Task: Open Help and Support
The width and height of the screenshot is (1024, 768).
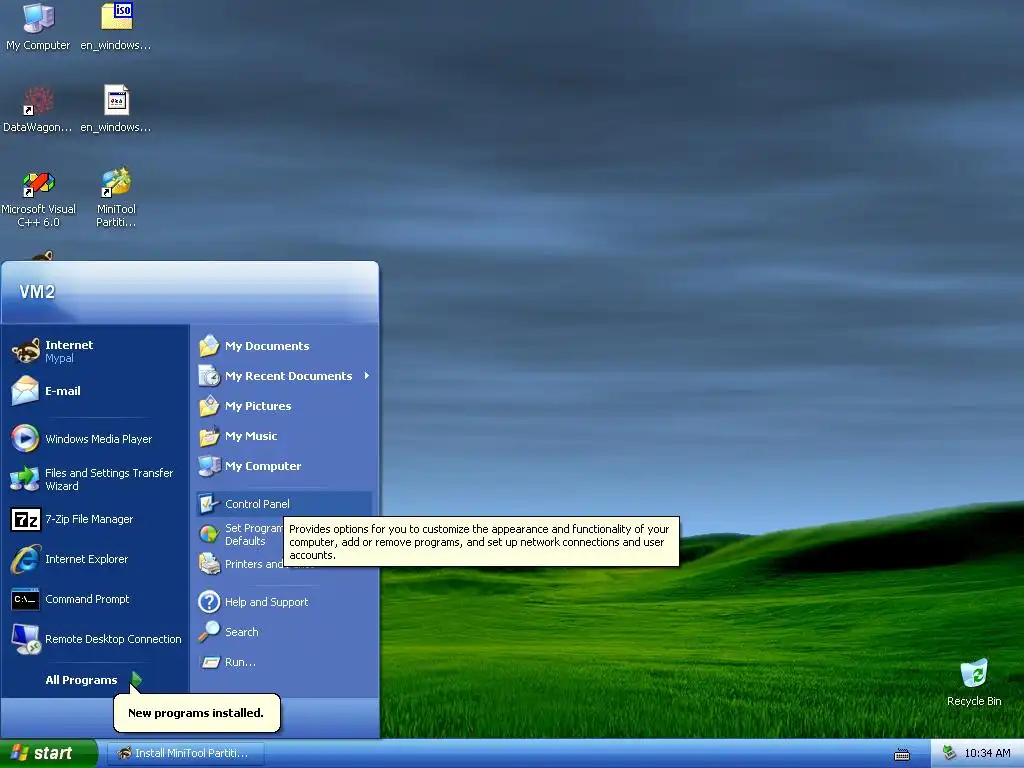Action: pos(284,601)
